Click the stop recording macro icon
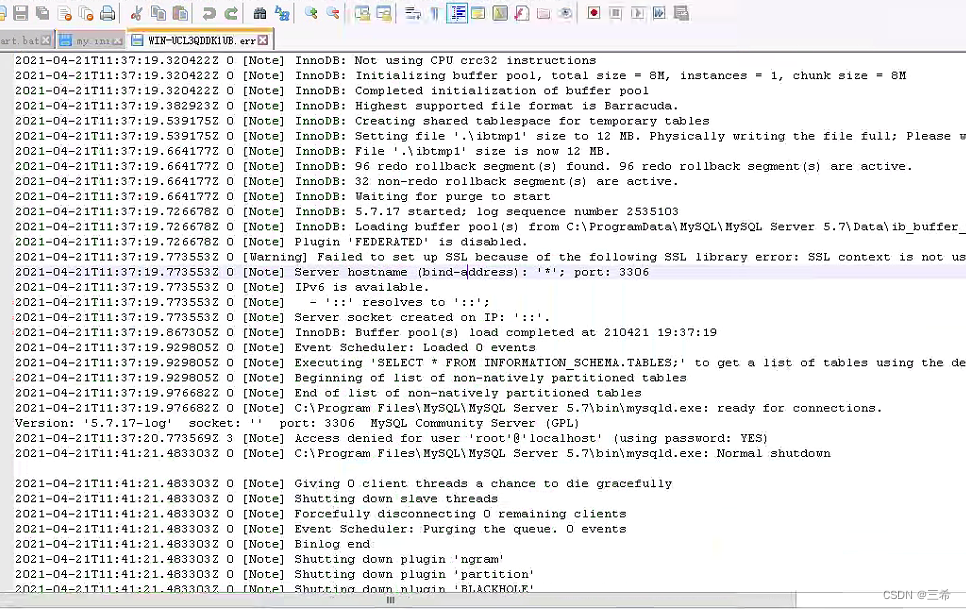 tap(615, 13)
